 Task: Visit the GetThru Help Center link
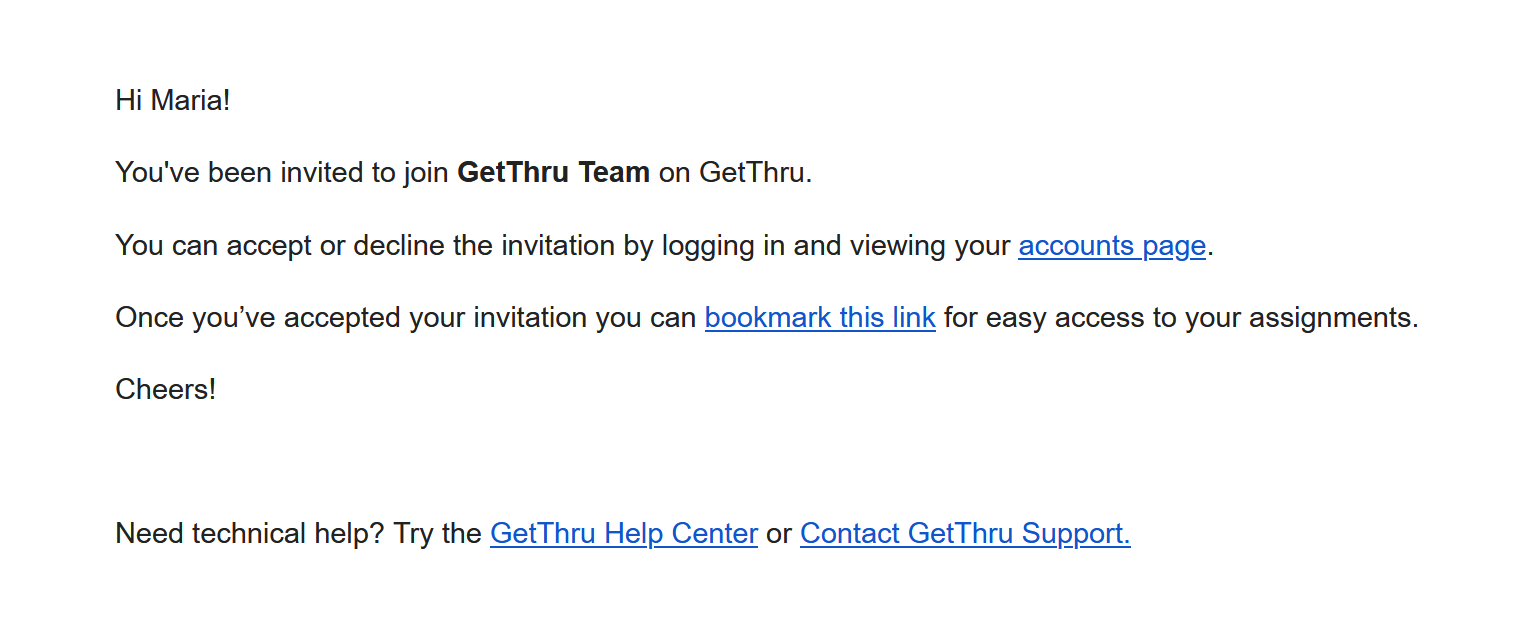(x=624, y=534)
